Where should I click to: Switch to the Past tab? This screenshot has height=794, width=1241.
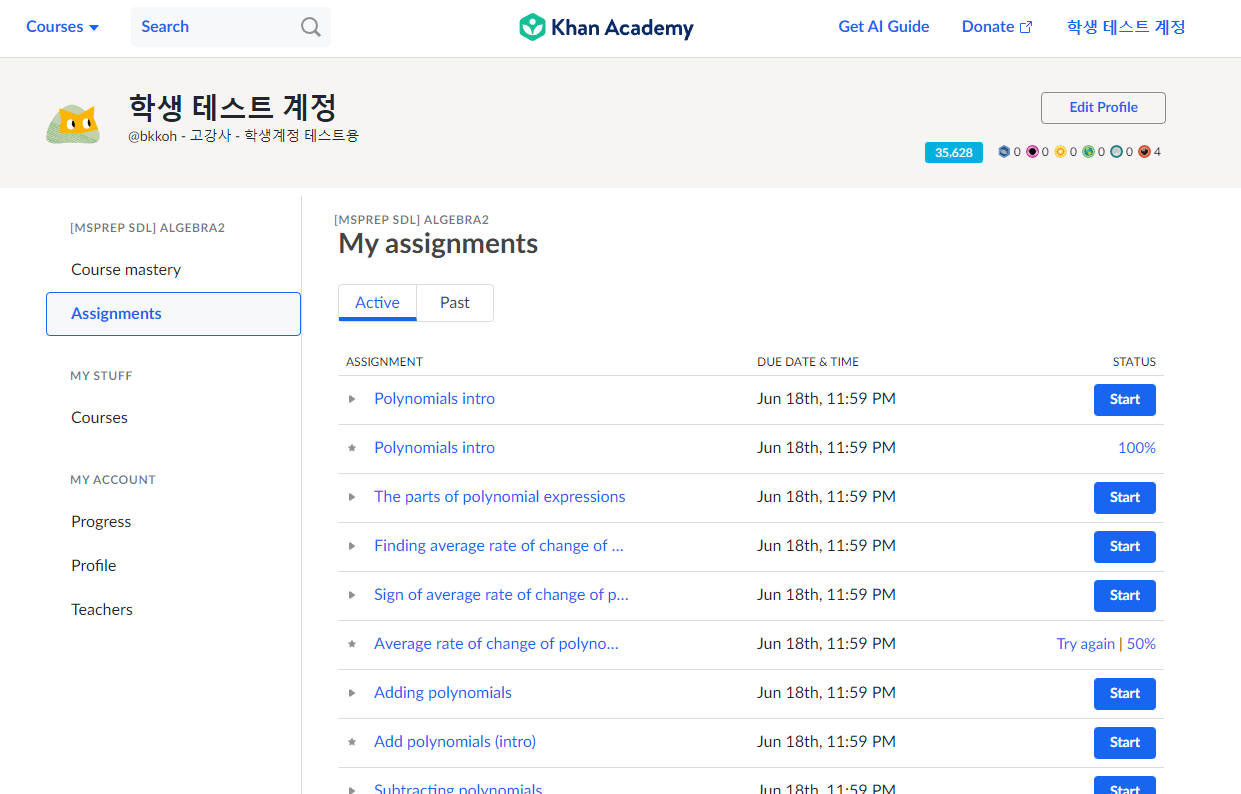(x=455, y=303)
